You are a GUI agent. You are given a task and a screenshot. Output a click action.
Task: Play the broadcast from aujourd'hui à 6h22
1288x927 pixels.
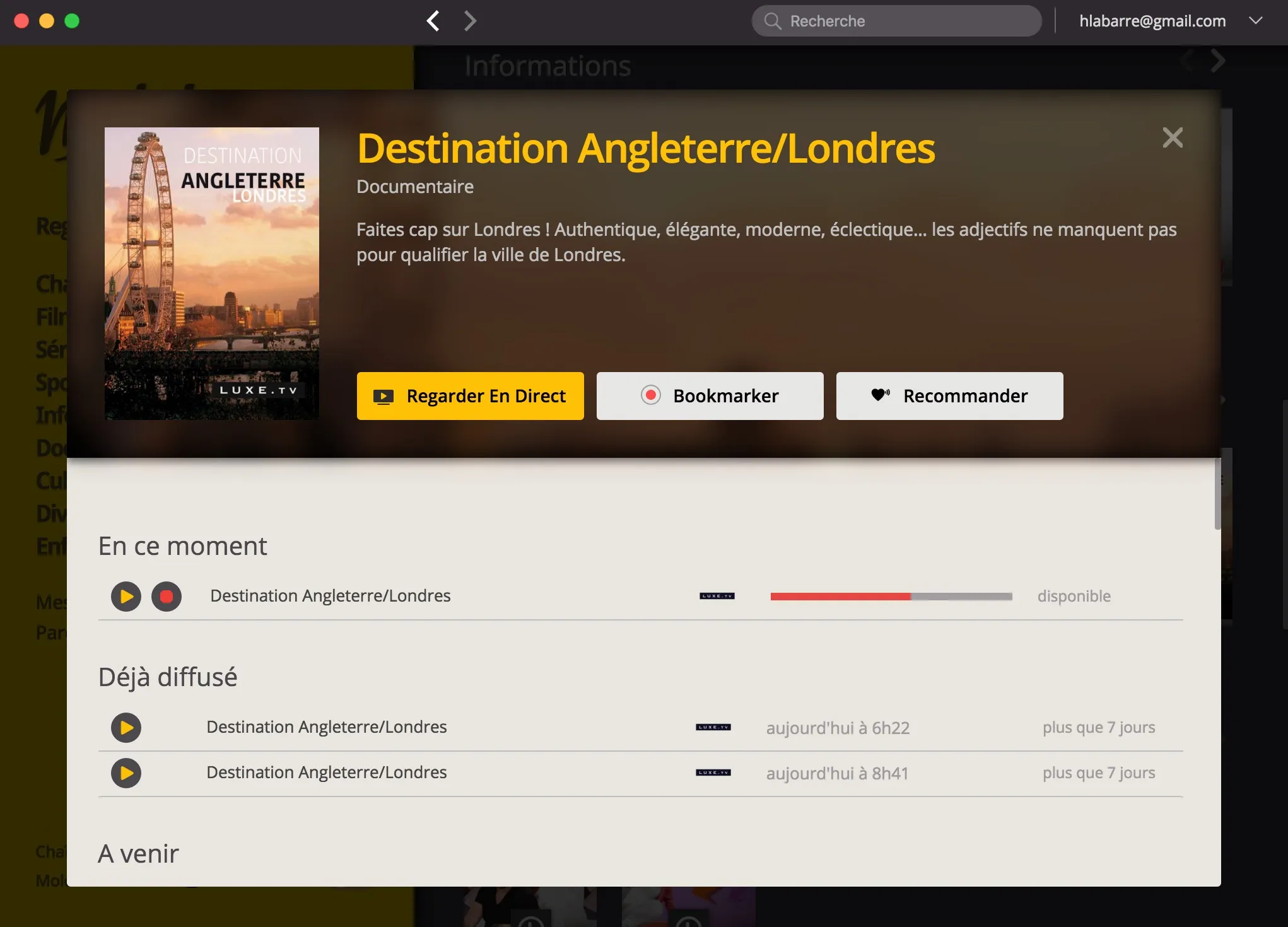coord(126,728)
